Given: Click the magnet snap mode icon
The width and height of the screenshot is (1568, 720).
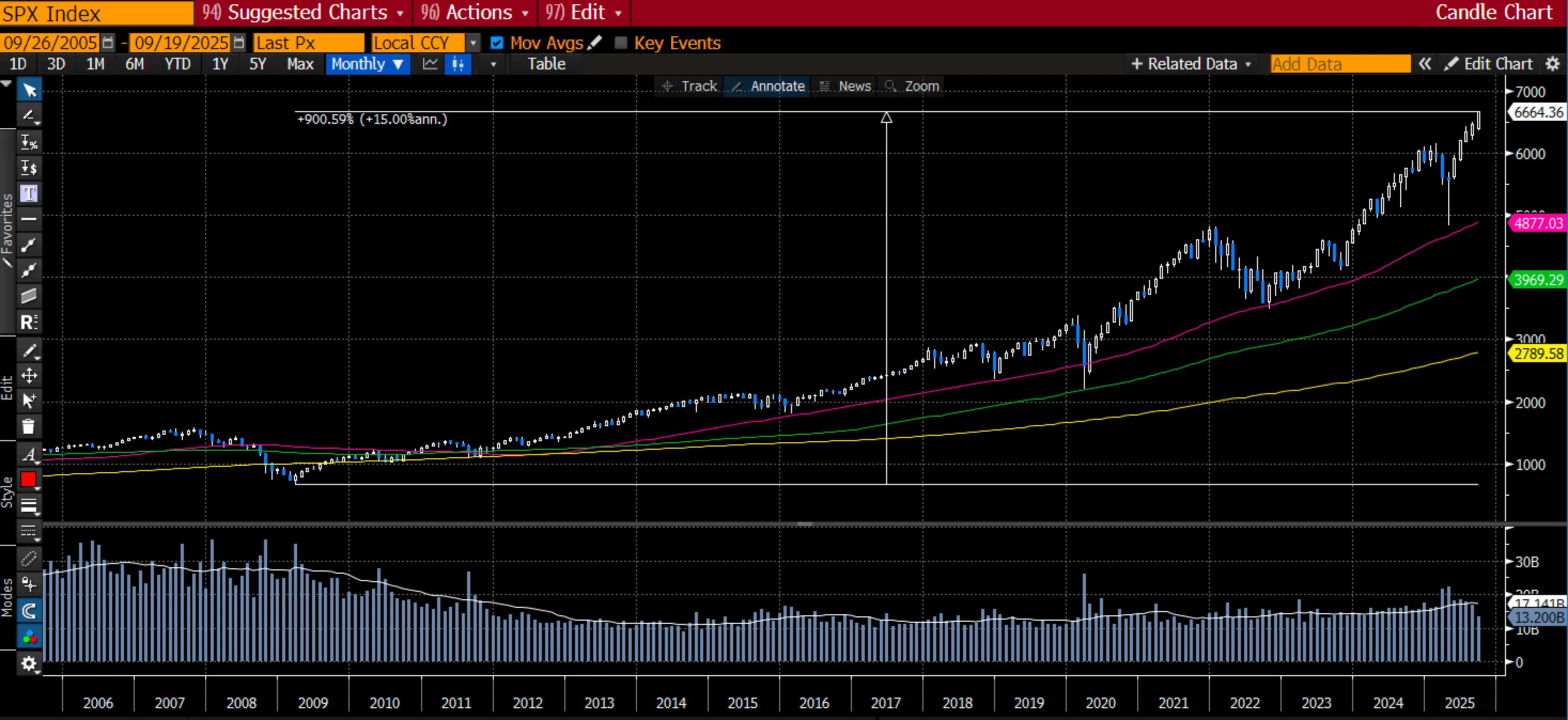Looking at the screenshot, I should [x=29, y=611].
